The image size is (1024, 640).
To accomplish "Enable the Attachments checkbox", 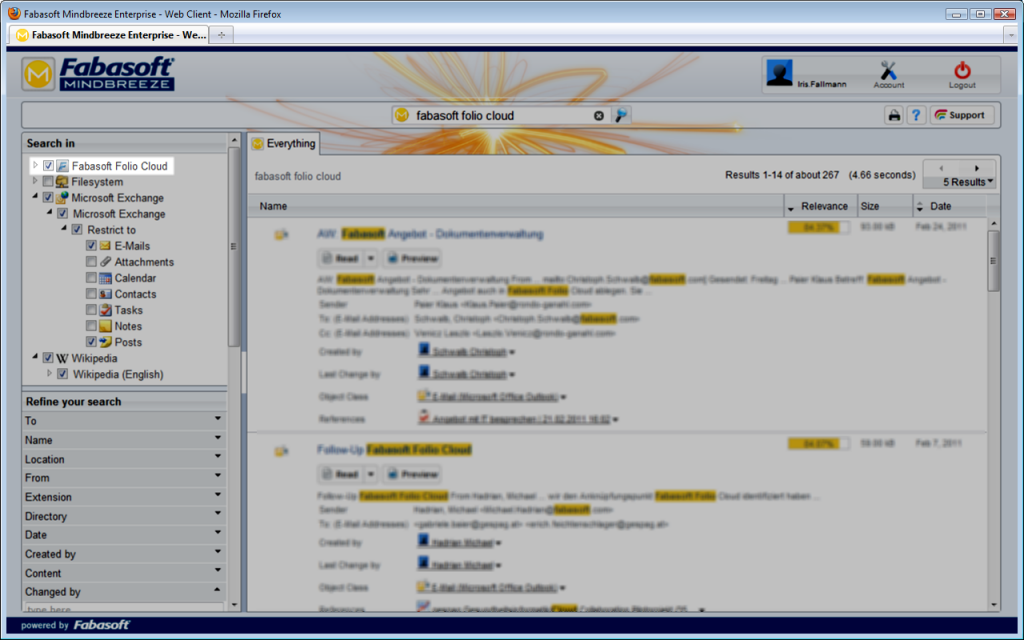I will coord(91,262).
